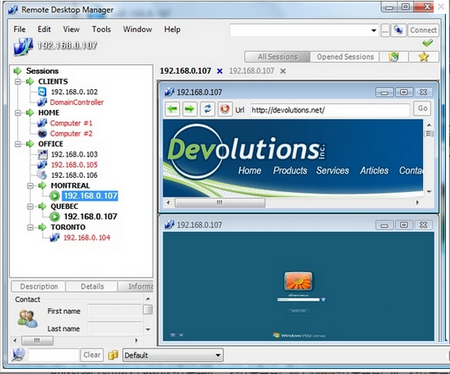Click the Clear button
Screen dimensions: 450x374
(x=92, y=355)
